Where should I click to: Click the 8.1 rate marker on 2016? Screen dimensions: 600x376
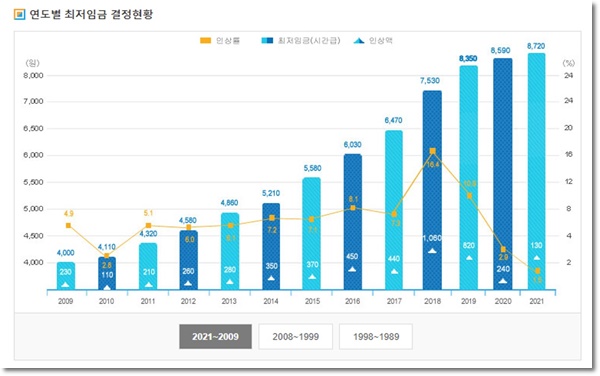pos(353,208)
